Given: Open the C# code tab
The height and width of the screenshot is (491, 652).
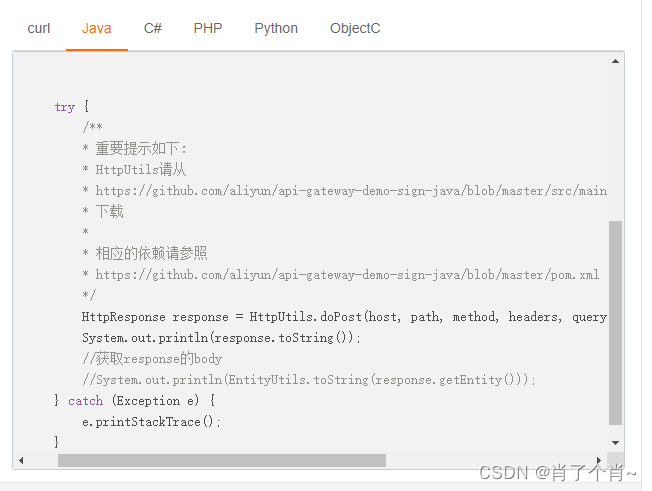Looking at the screenshot, I should pos(153,28).
